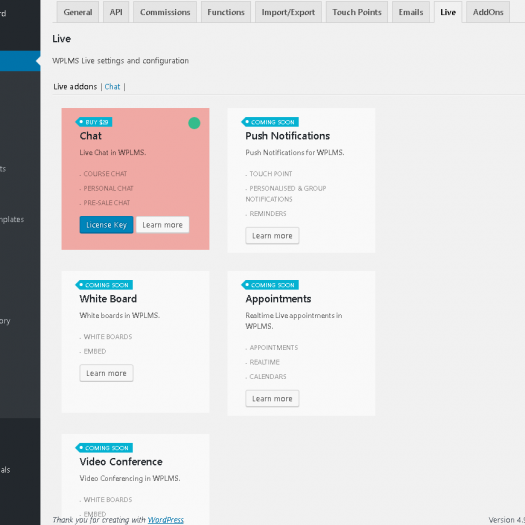525x525 pixels.
Task: Click the COURSE CHAT feature text
Action: [105, 174]
